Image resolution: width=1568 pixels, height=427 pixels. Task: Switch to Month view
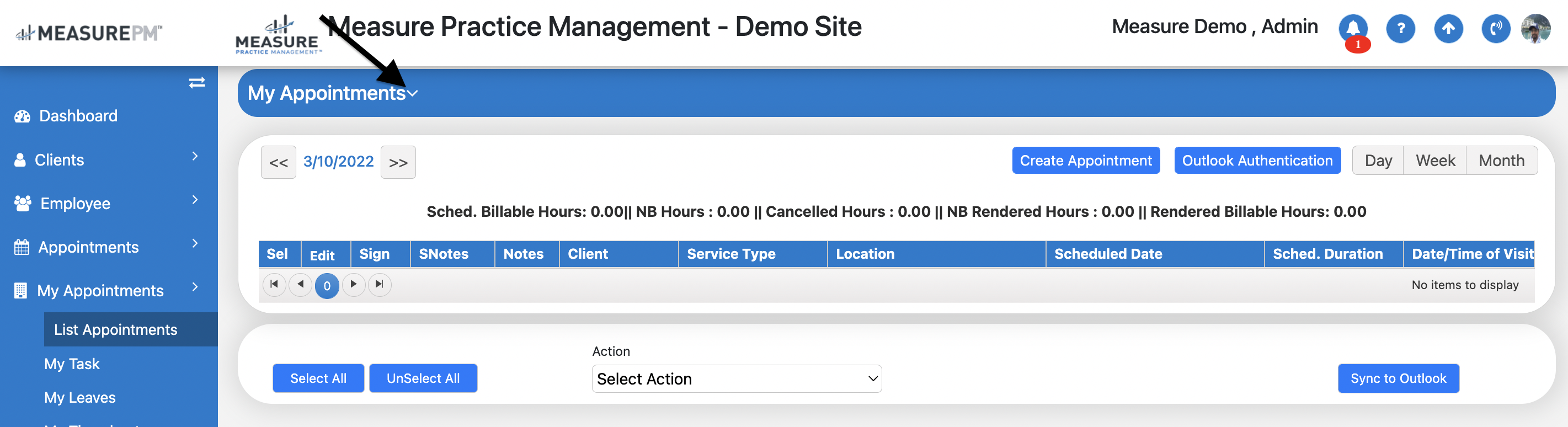click(x=1502, y=161)
